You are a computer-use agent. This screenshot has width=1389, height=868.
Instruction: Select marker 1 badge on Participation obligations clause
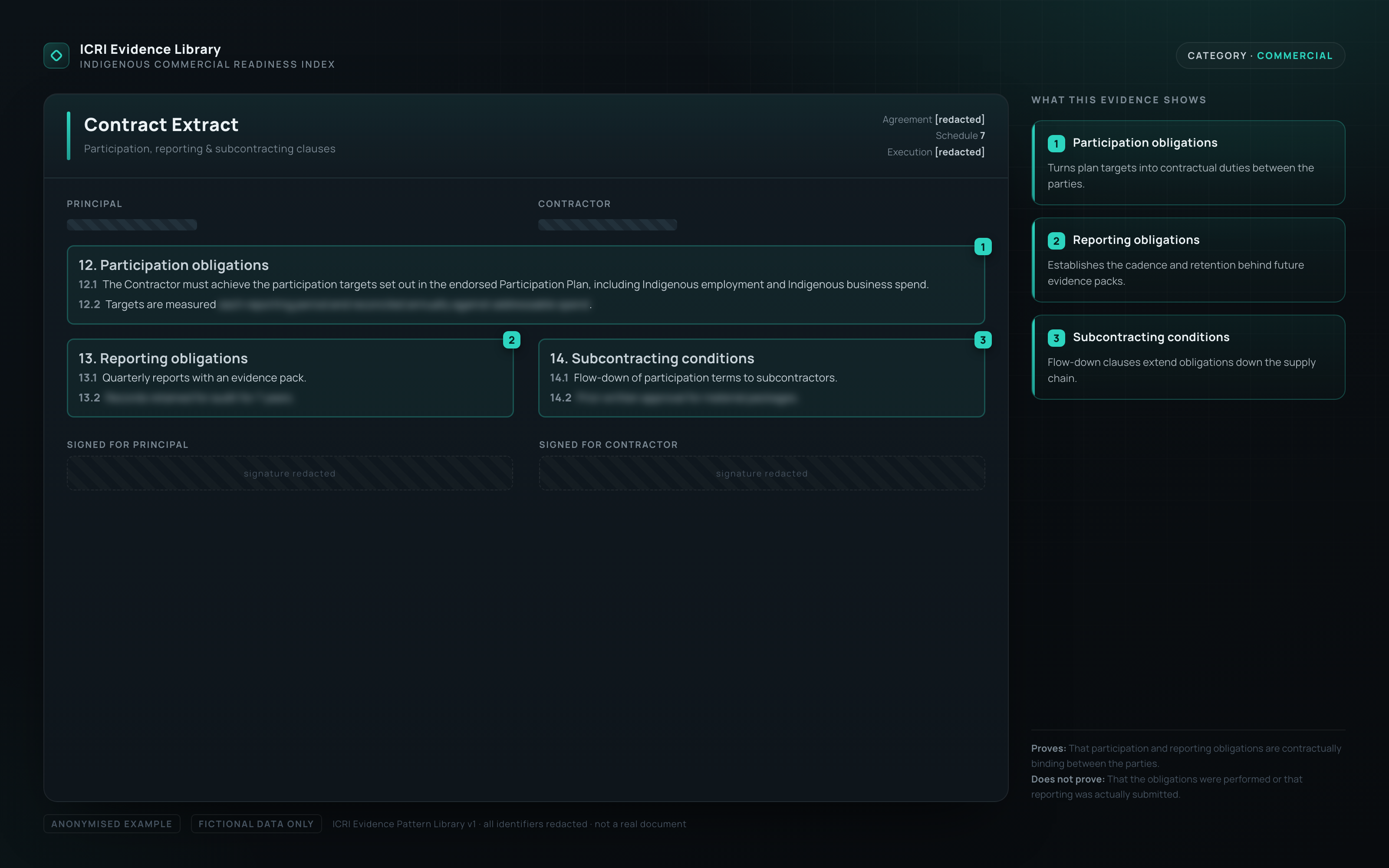[x=983, y=247]
